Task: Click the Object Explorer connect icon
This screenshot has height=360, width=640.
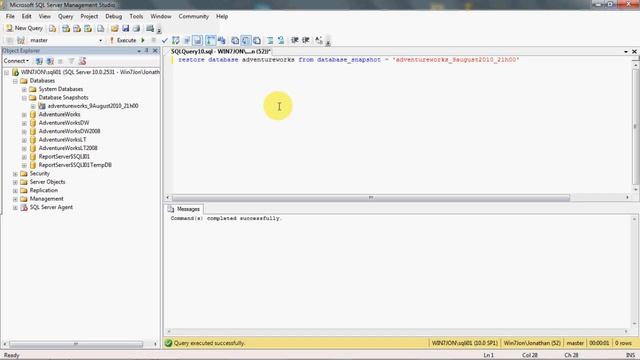Action: tap(39, 61)
